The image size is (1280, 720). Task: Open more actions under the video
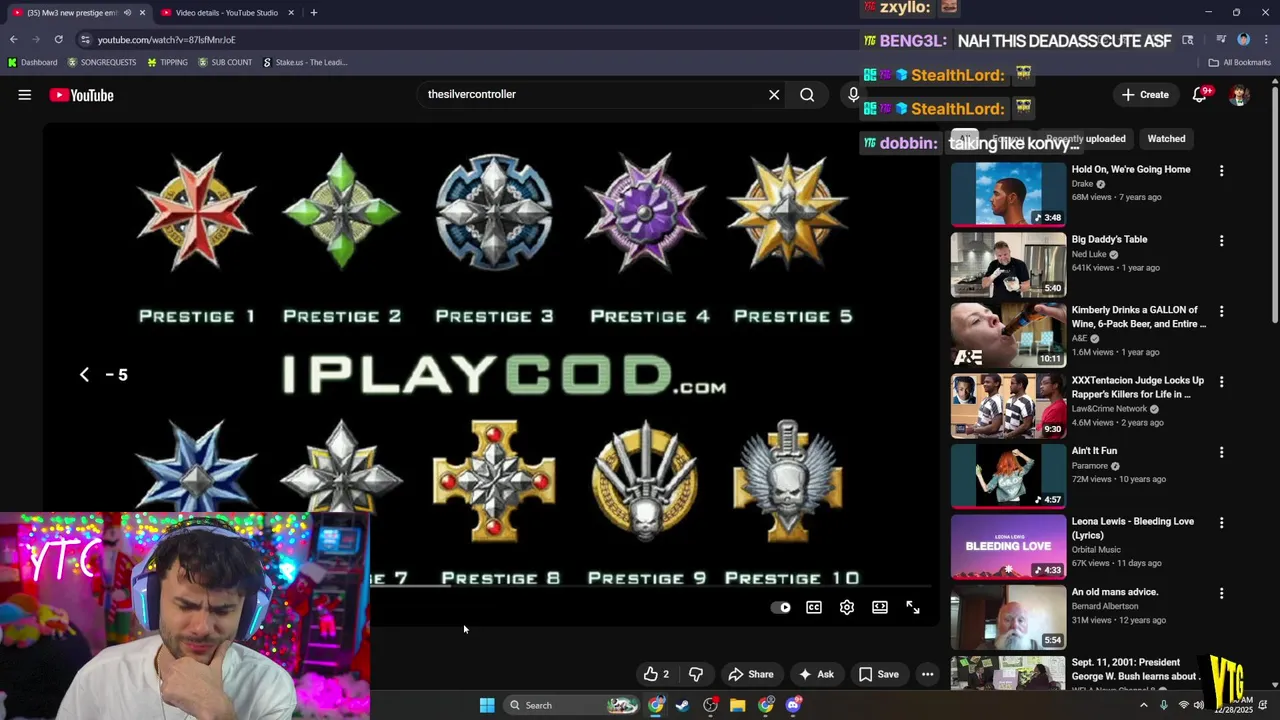click(928, 674)
